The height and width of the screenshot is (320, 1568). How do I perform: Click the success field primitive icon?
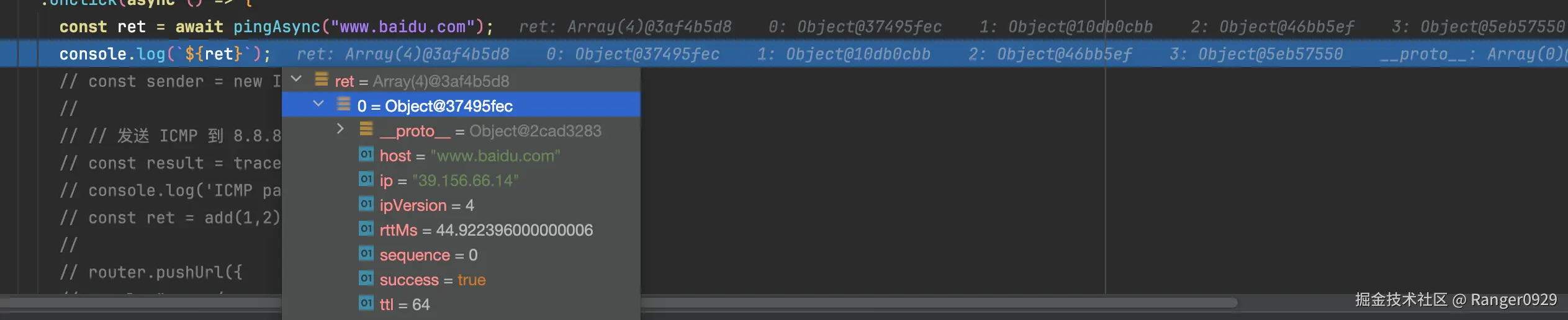(x=366, y=278)
